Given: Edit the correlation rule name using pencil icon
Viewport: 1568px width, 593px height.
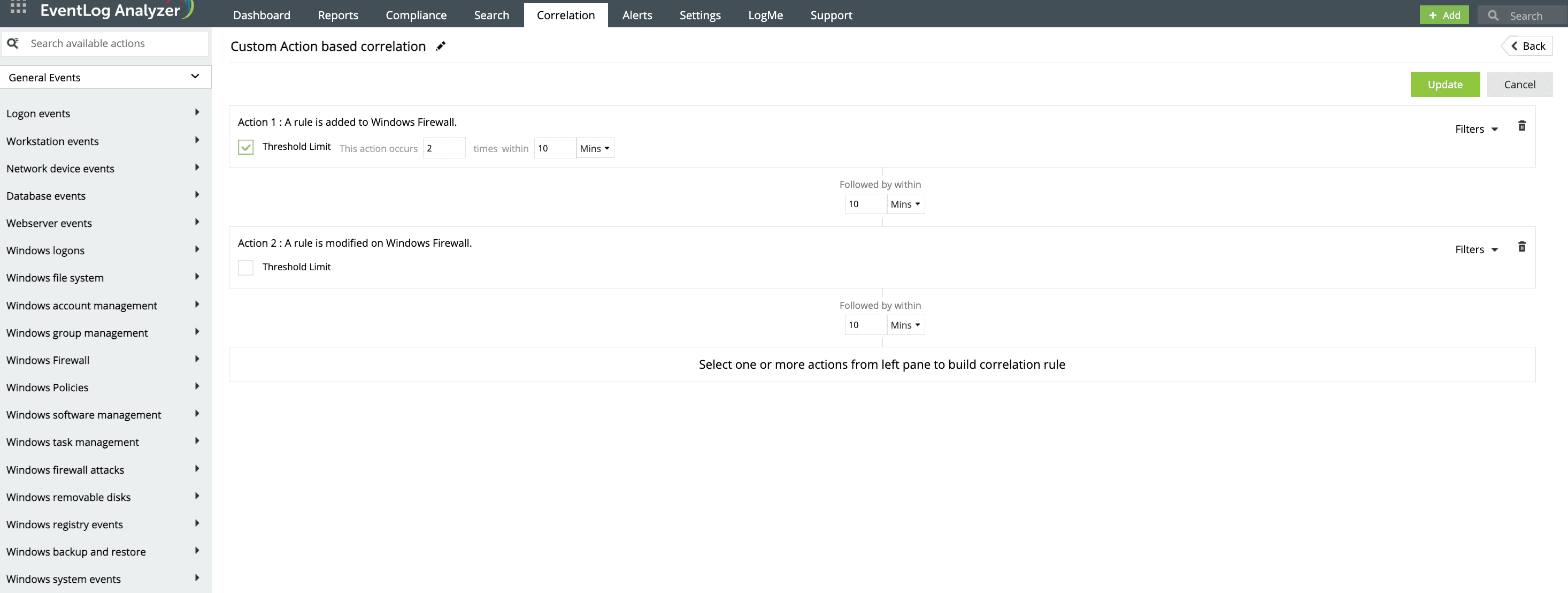Looking at the screenshot, I should [441, 45].
